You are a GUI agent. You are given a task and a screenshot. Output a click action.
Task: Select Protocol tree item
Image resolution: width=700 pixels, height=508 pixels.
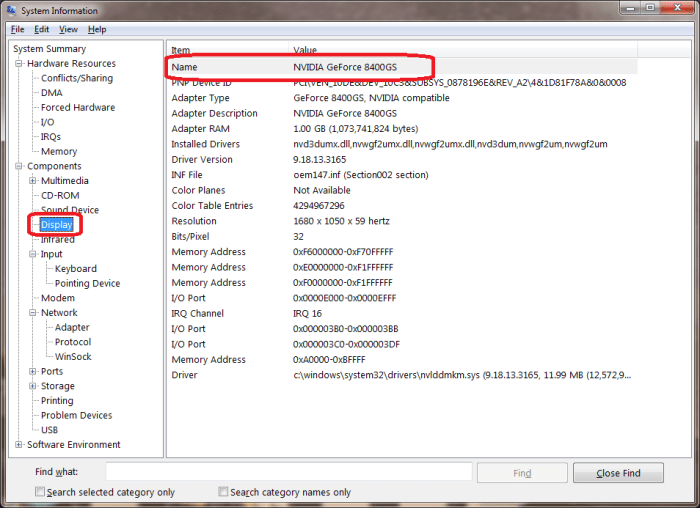pos(73,342)
